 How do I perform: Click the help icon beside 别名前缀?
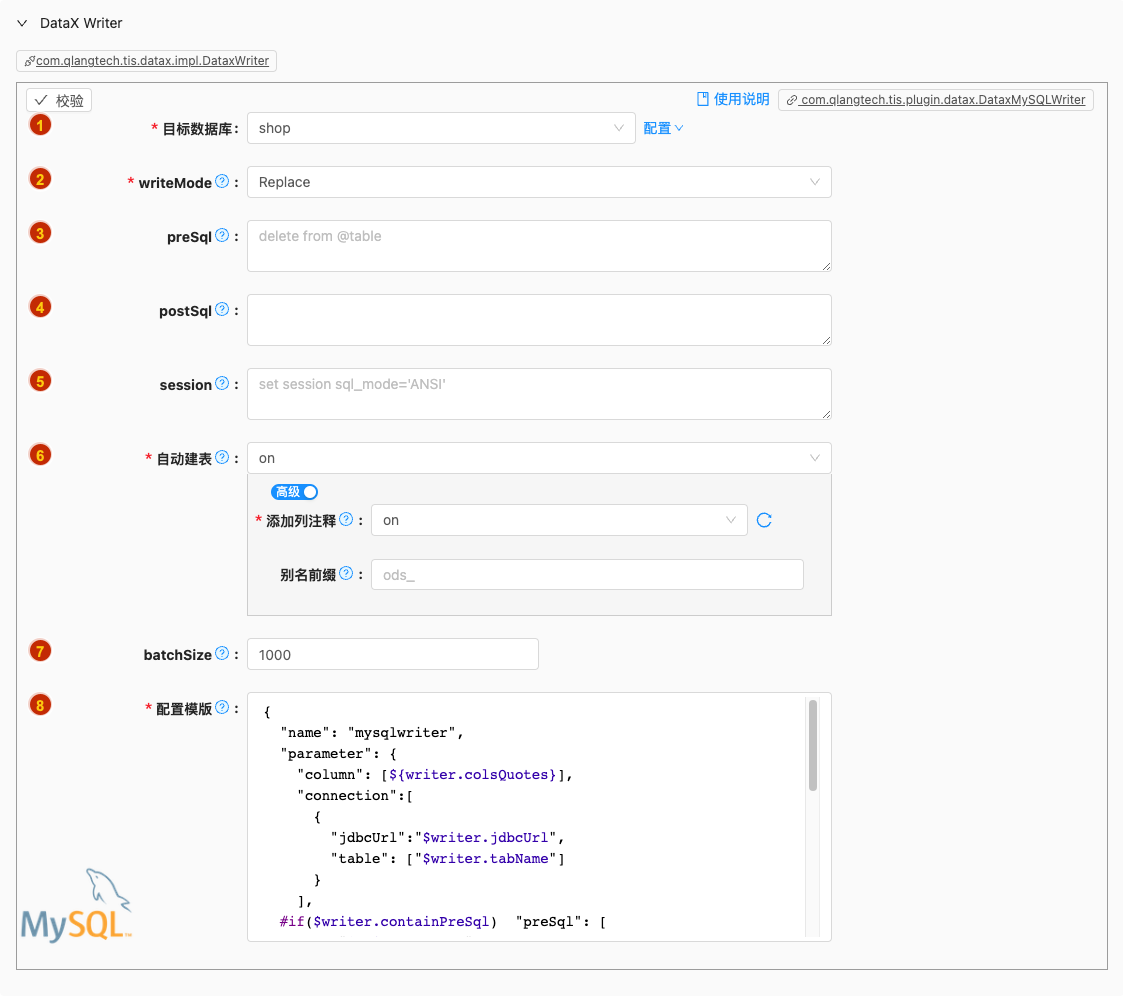coord(346,574)
